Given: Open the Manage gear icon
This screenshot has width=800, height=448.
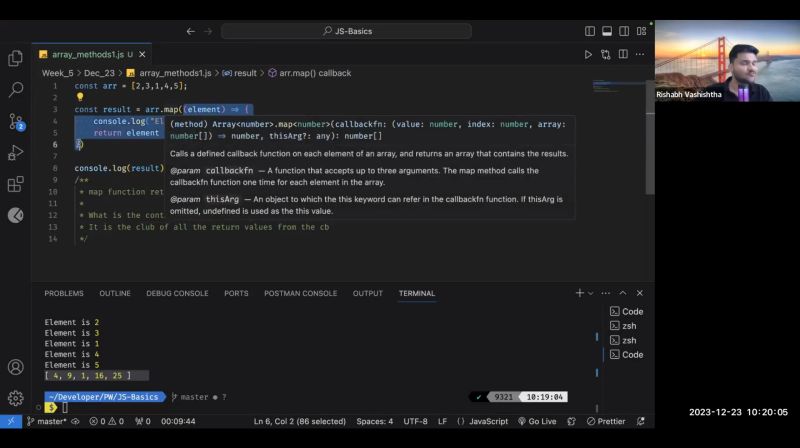Looking at the screenshot, I should point(15,398).
